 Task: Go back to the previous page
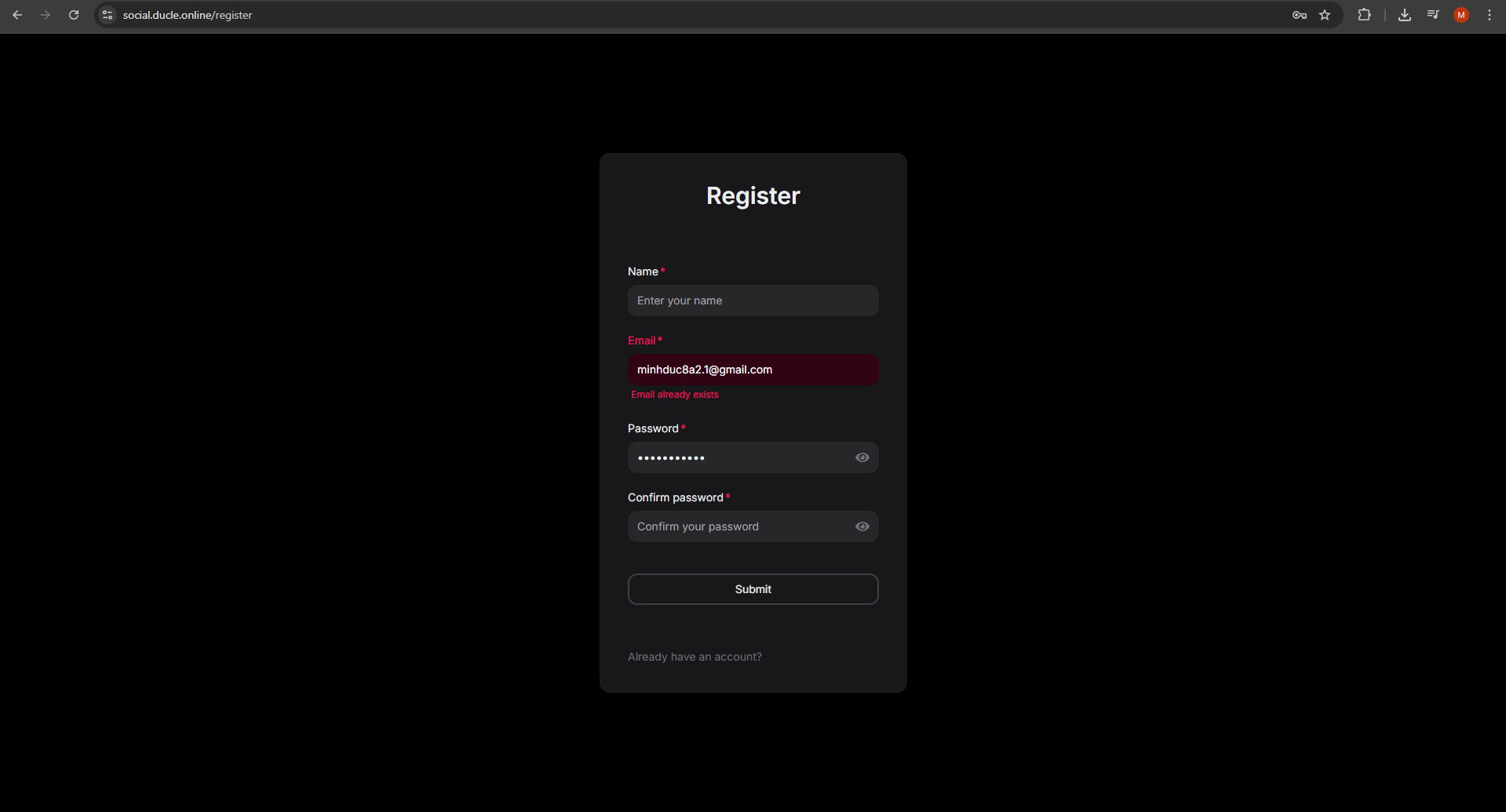(x=17, y=15)
